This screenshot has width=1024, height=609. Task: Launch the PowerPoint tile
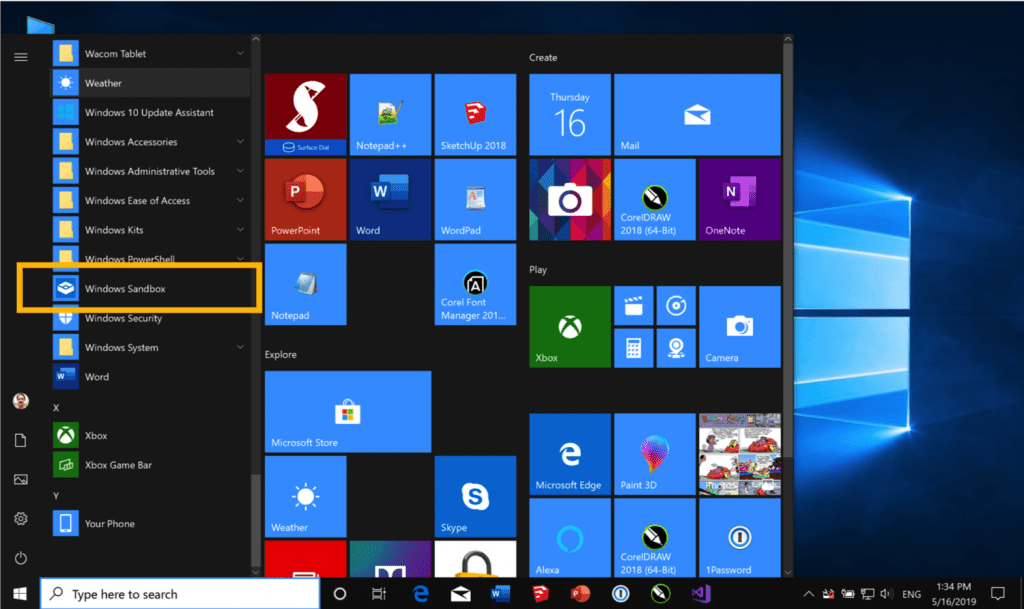coord(306,199)
